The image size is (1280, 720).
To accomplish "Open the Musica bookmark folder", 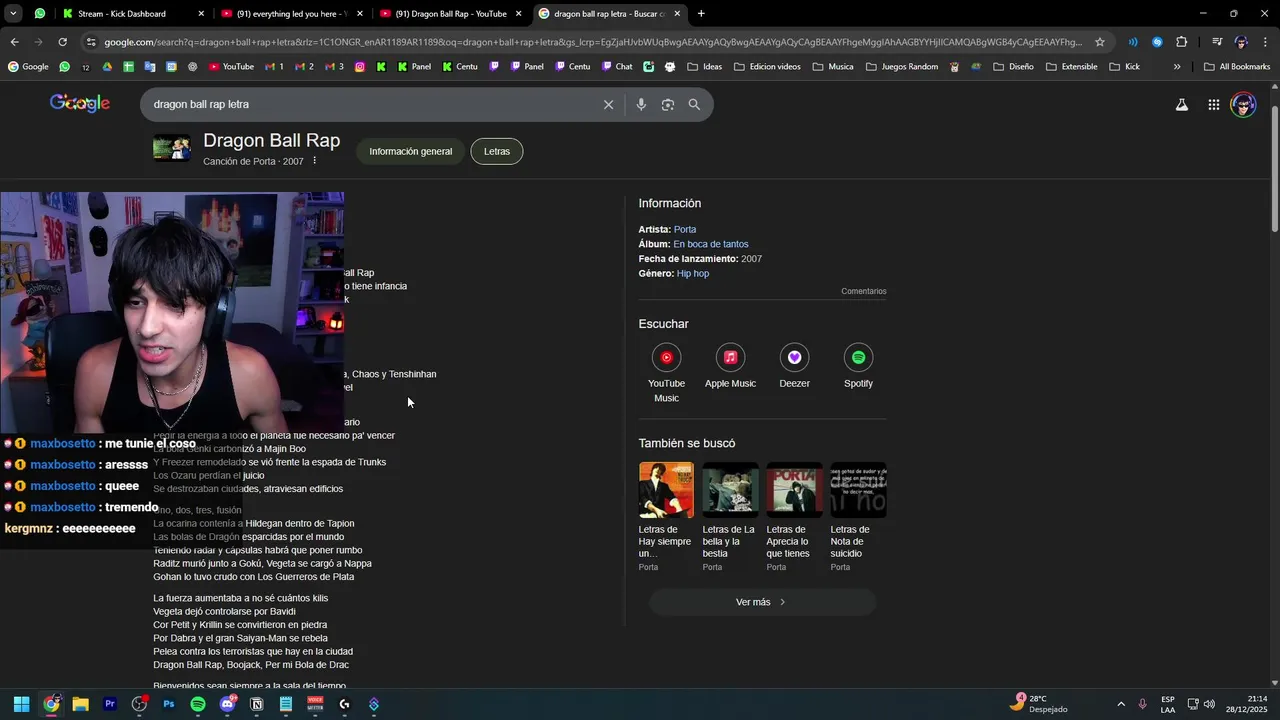I will (833, 67).
